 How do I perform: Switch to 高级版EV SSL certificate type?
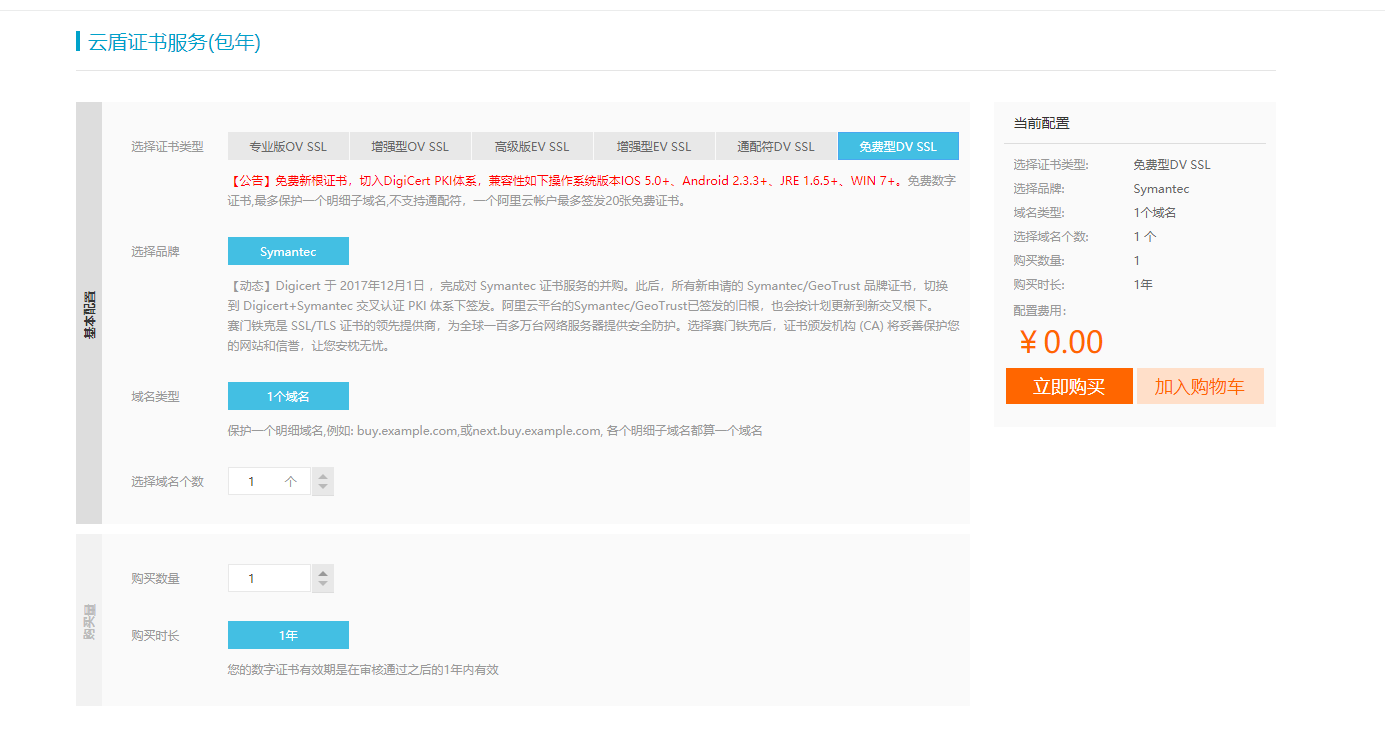pos(532,145)
